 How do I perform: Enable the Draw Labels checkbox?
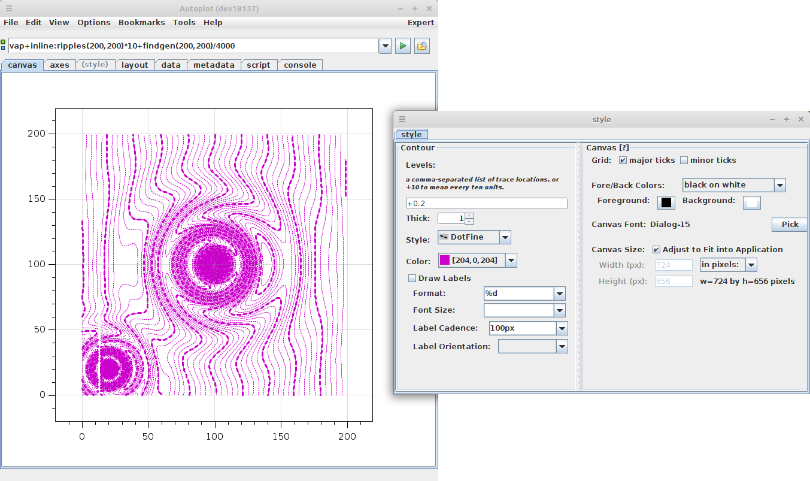click(x=412, y=278)
